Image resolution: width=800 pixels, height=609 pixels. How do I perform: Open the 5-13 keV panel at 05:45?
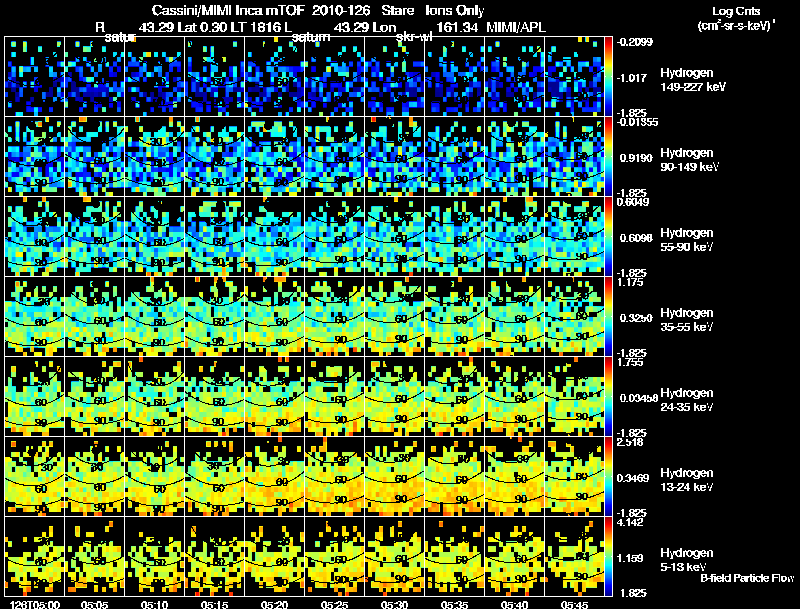(574, 557)
